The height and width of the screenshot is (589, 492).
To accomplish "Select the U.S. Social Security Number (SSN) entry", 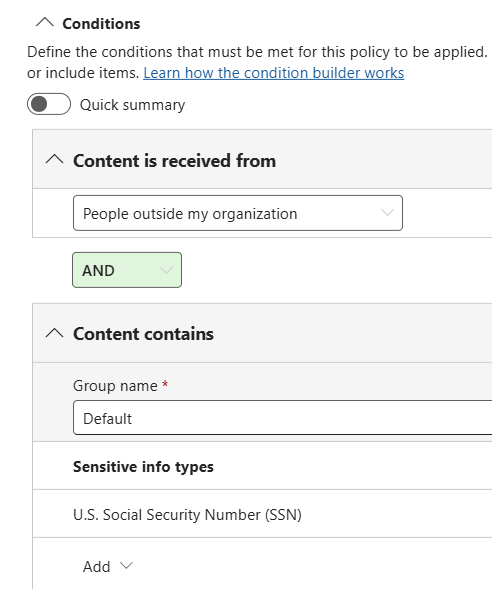I will pos(187,515).
